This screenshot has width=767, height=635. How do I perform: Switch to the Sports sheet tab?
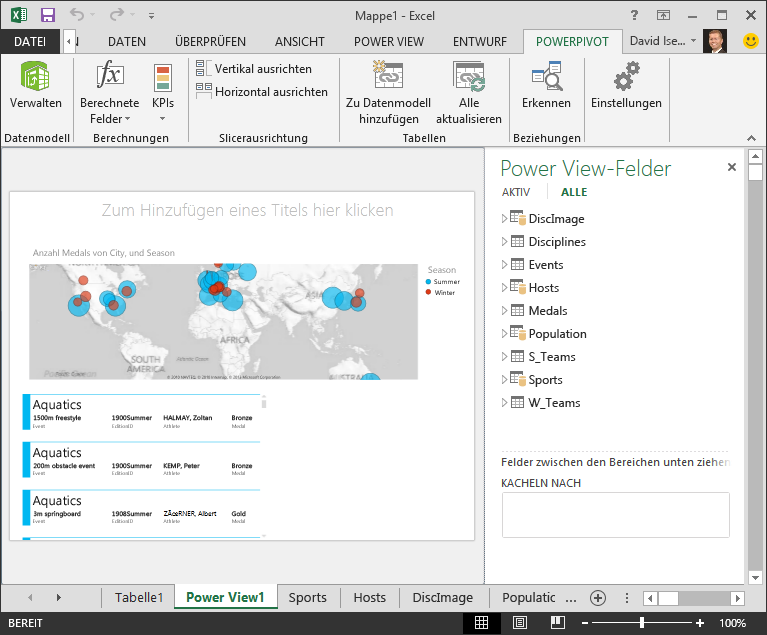click(307, 597)
